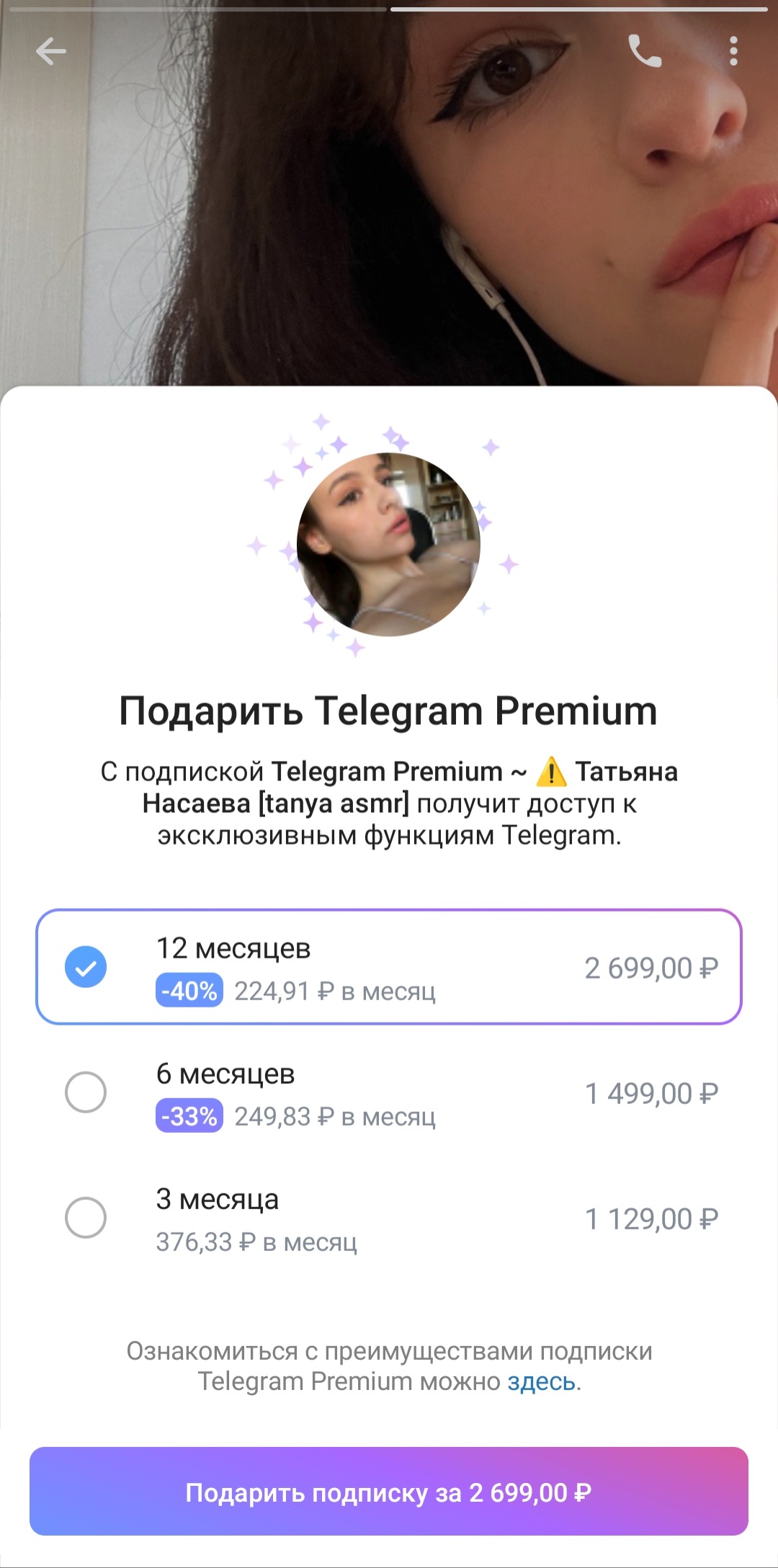Image resolution: width=778 pixels, height=1568 pixels.
Task: Click the 1 499,00 ₽ price label
Action: pyautogui.click(x=651, y=1093)
